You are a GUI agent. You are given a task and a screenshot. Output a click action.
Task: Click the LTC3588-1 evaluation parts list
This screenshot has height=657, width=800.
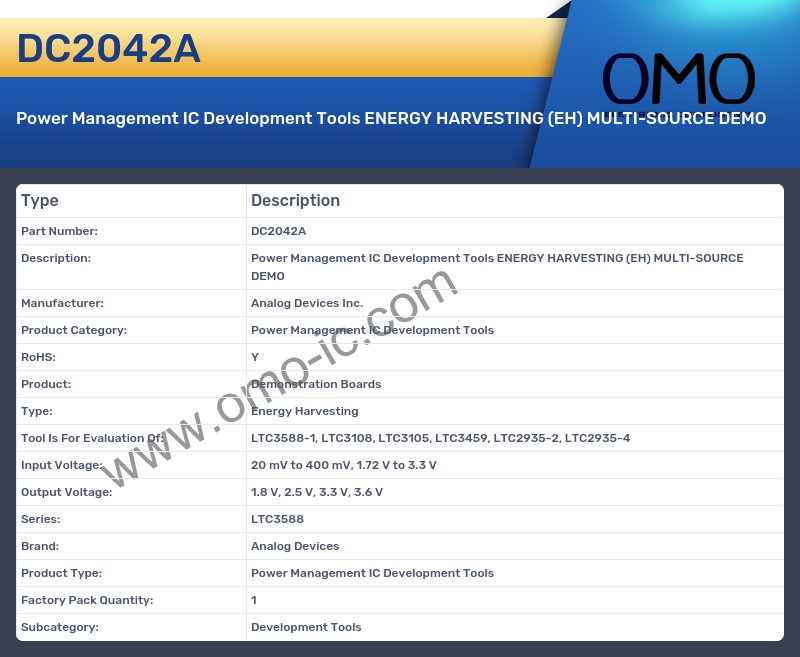440,438
